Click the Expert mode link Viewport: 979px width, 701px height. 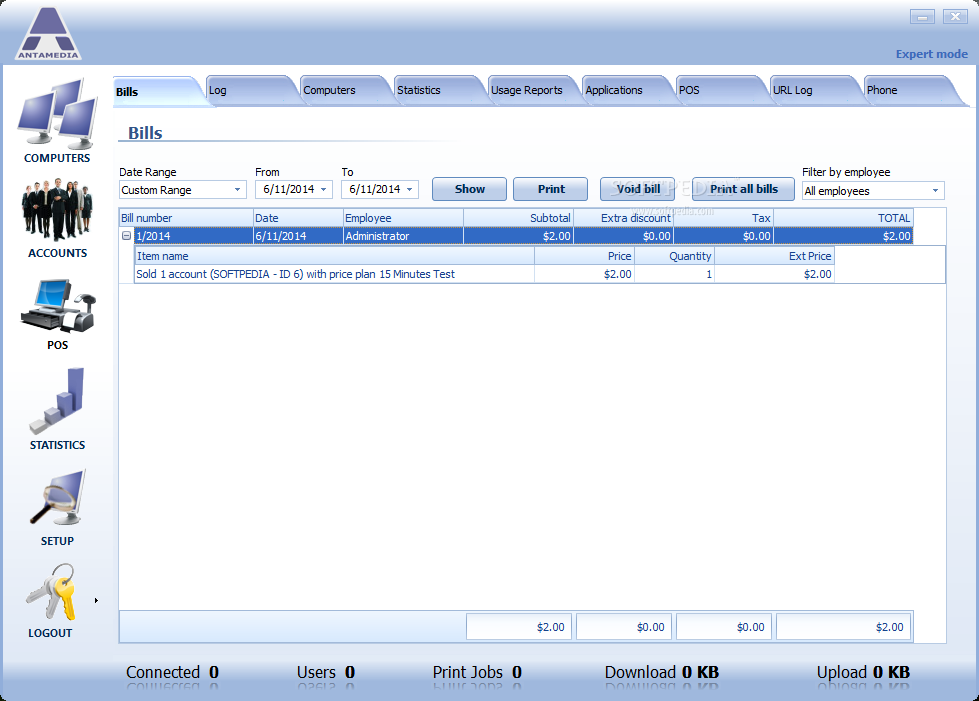click(x=932, y=54)
